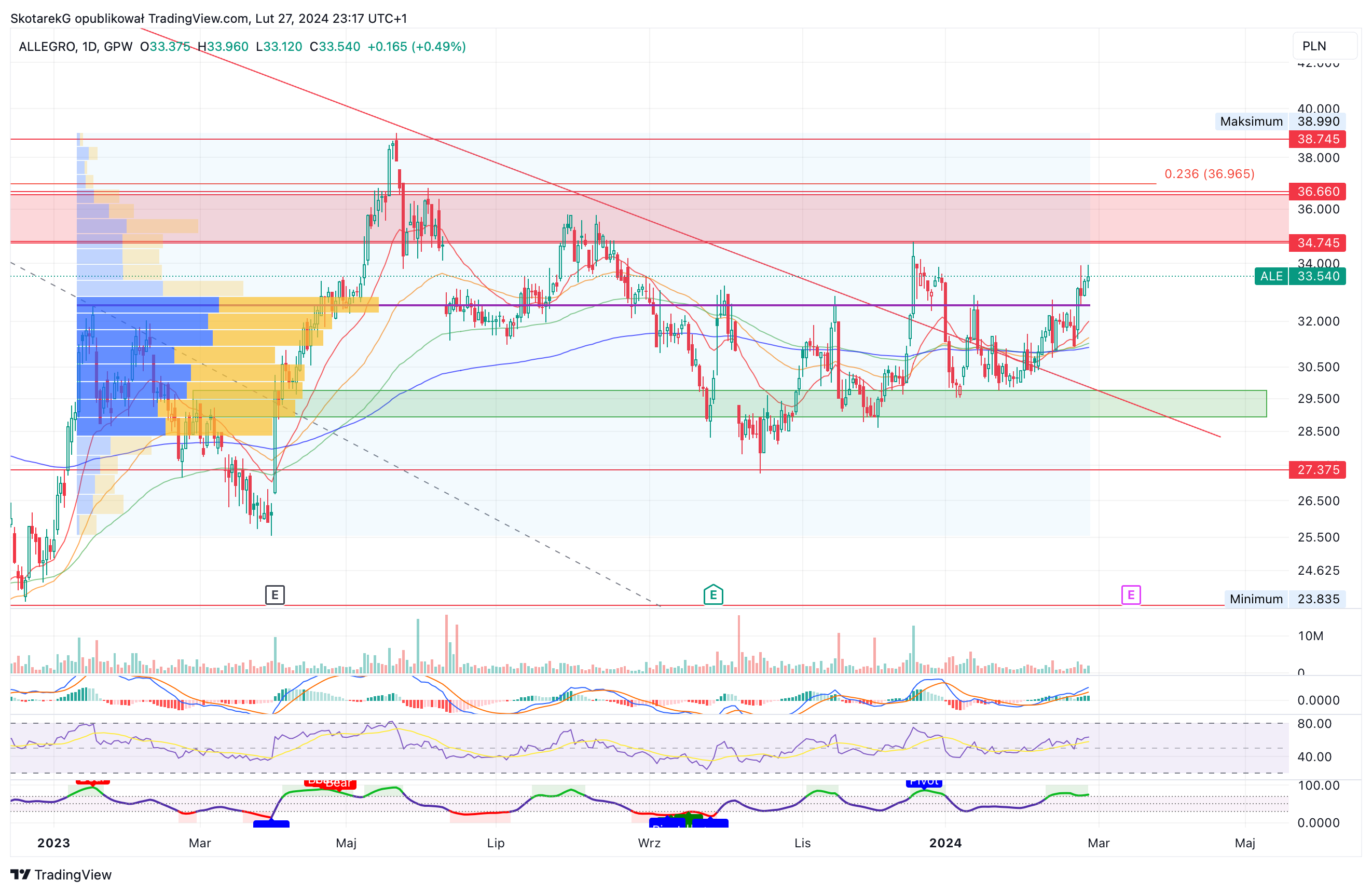The width and height of the screenshot is (1372, 893).
Task: Click the +0.165 (+0.49%) change value
Action: tap(417, 47)
